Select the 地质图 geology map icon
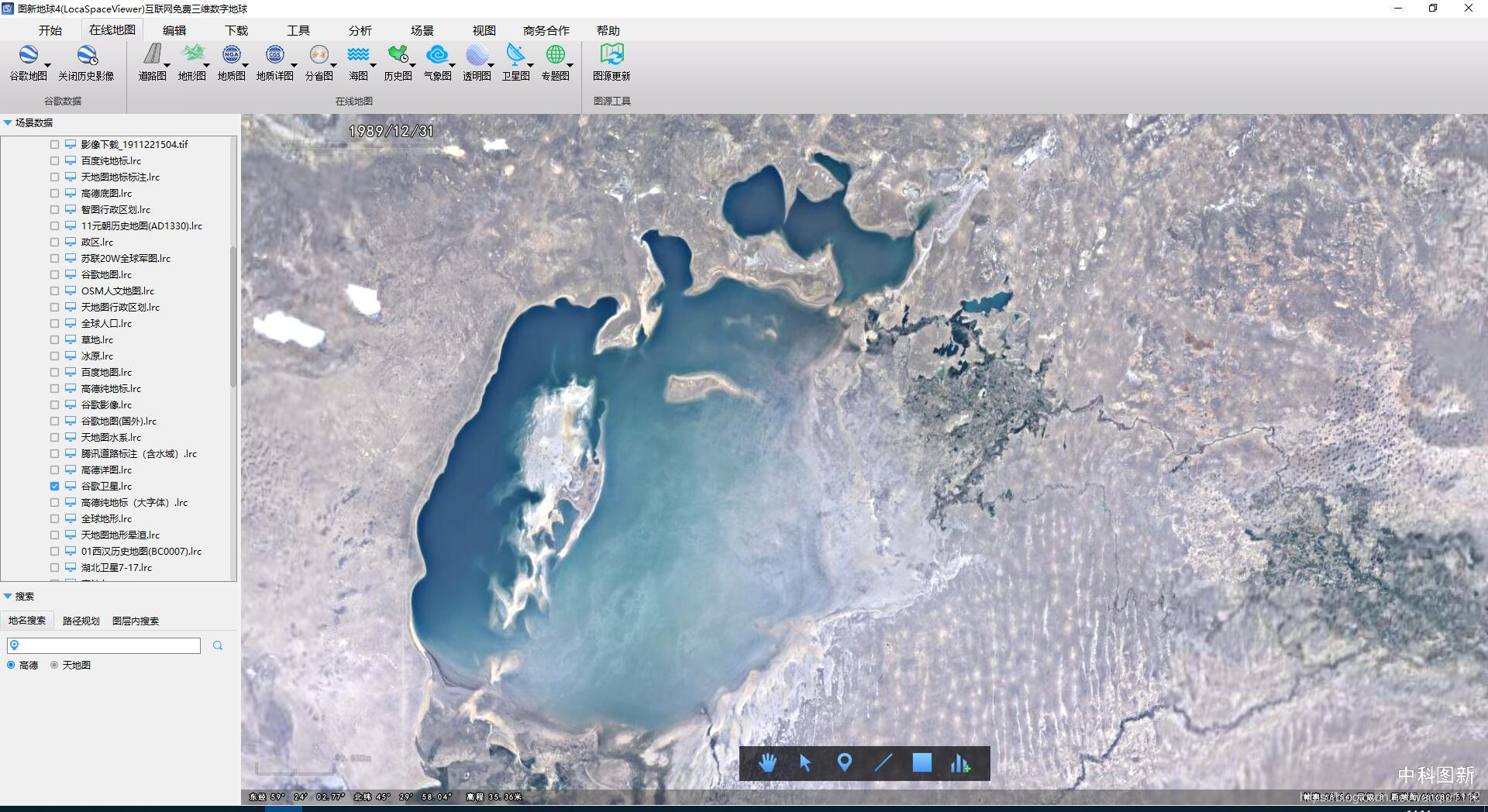This screenshot has height=812, width=1488. [231, 54]
